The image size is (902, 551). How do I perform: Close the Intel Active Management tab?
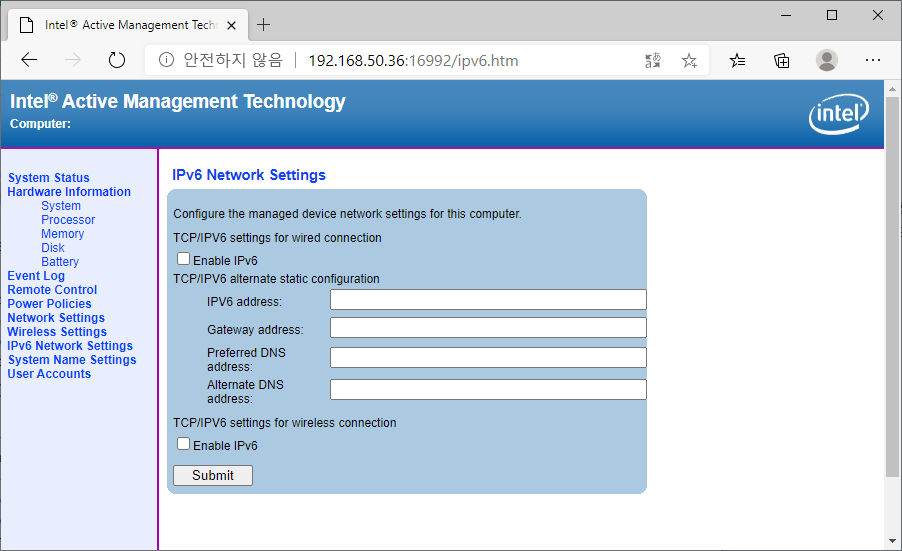point(231,25)
